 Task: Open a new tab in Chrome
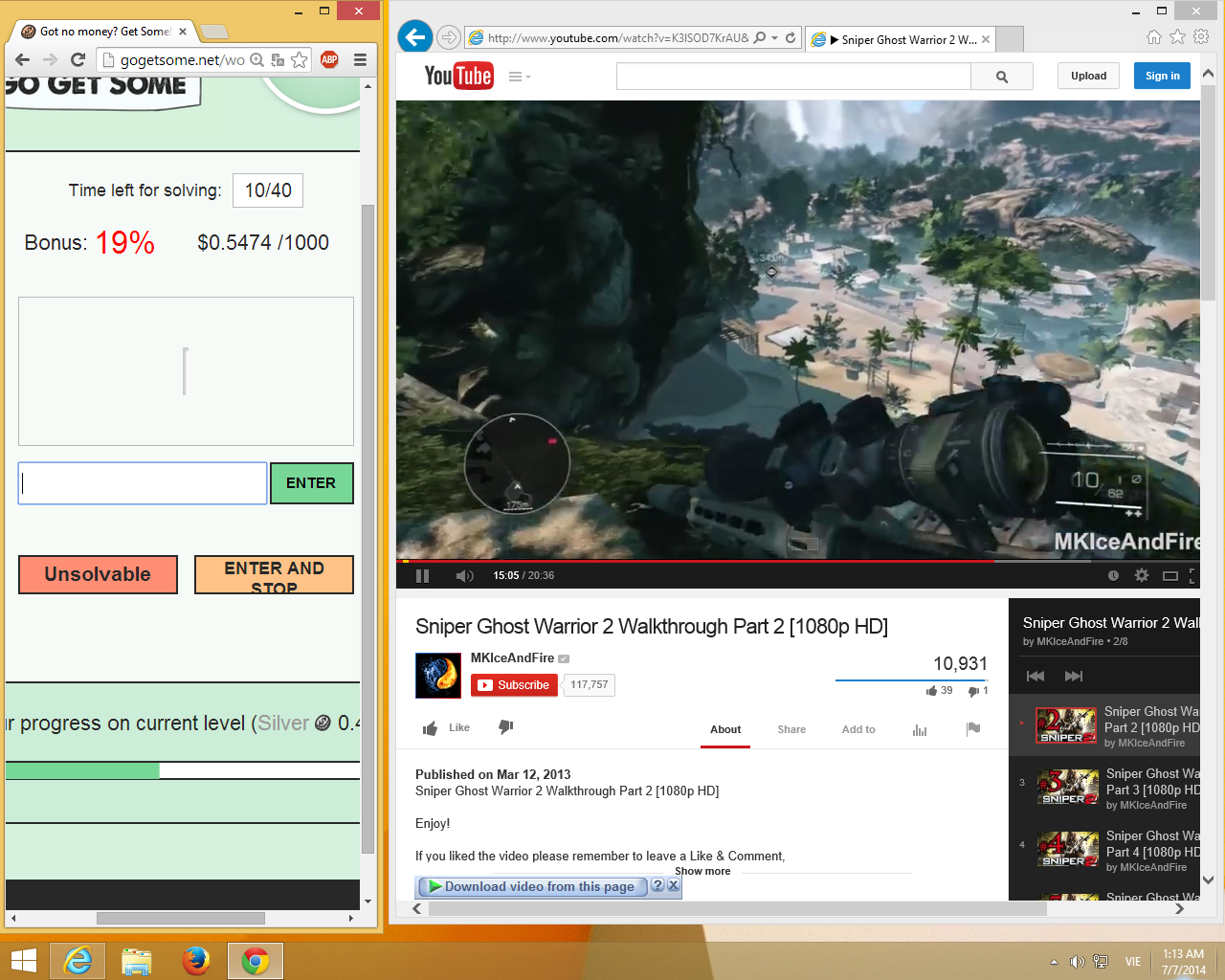tap(213, 33)
